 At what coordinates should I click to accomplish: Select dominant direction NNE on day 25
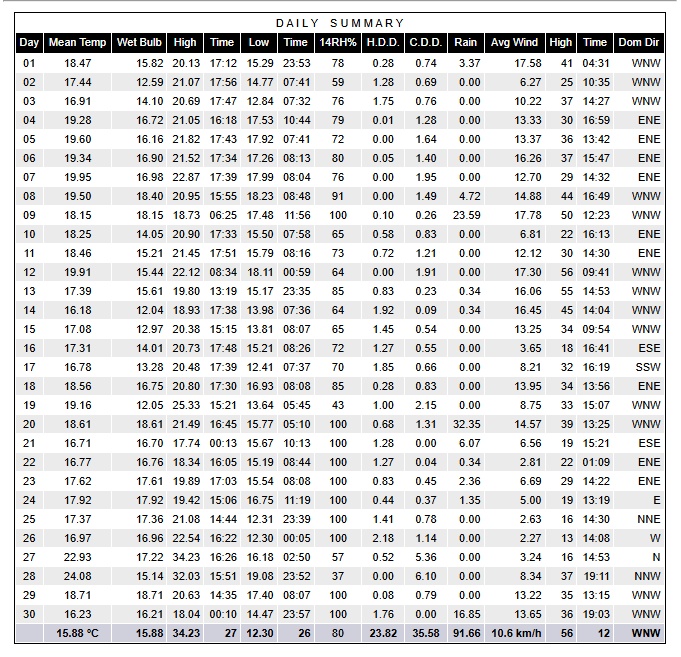coord(649,519)
